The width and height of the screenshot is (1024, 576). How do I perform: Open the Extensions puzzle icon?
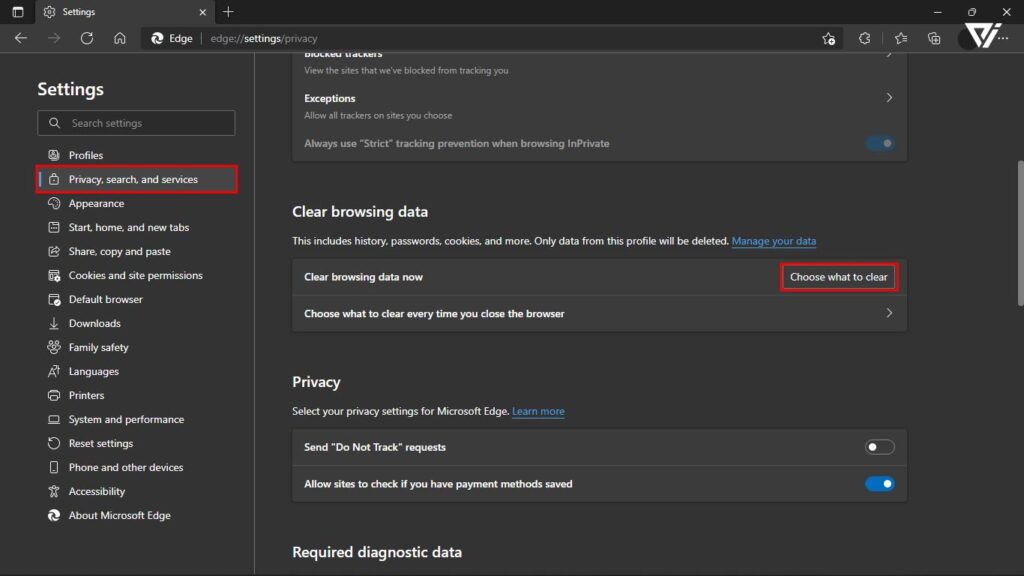click(x=865, y=39)
